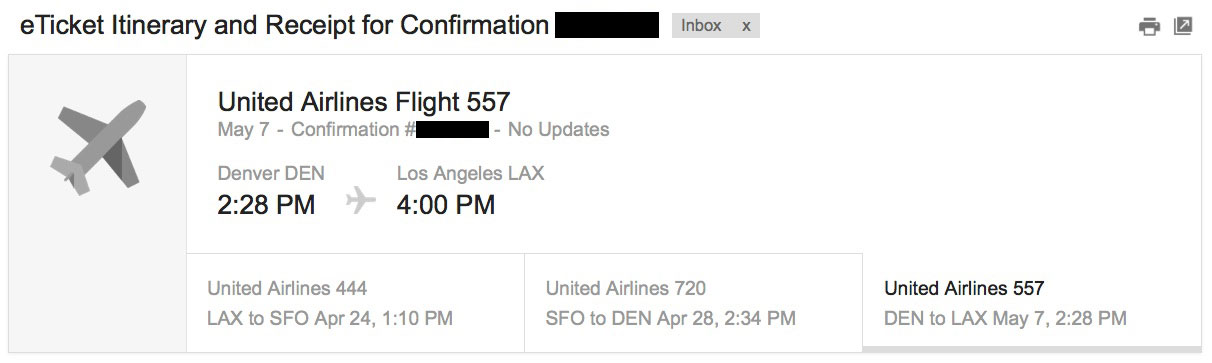Click the United Airlines Flight 557 heading
Screen dimensions: 1212x363
tap(364, 101)
